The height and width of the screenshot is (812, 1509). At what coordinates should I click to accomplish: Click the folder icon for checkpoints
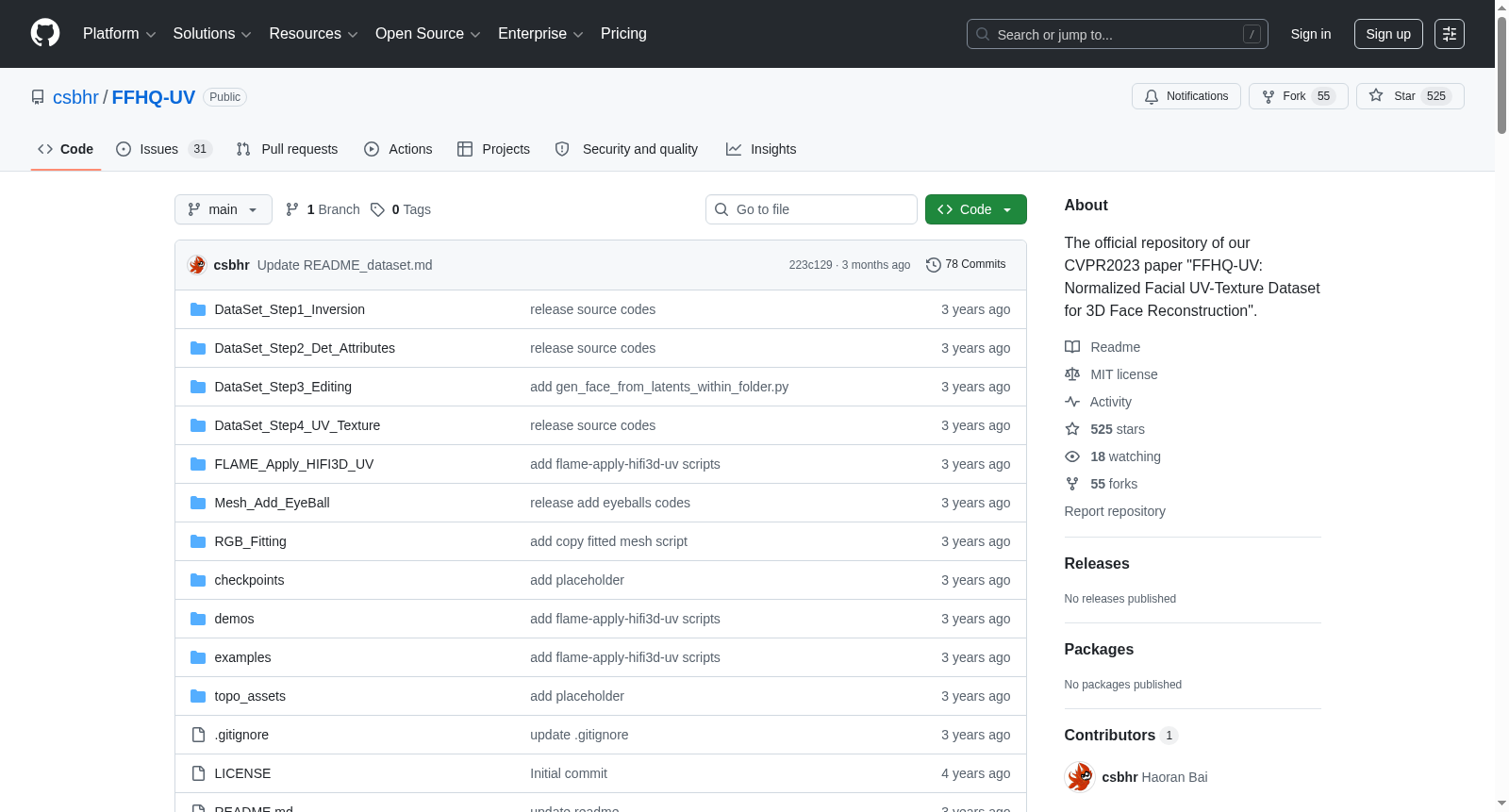pyautogui.click(x=198, y=580)
